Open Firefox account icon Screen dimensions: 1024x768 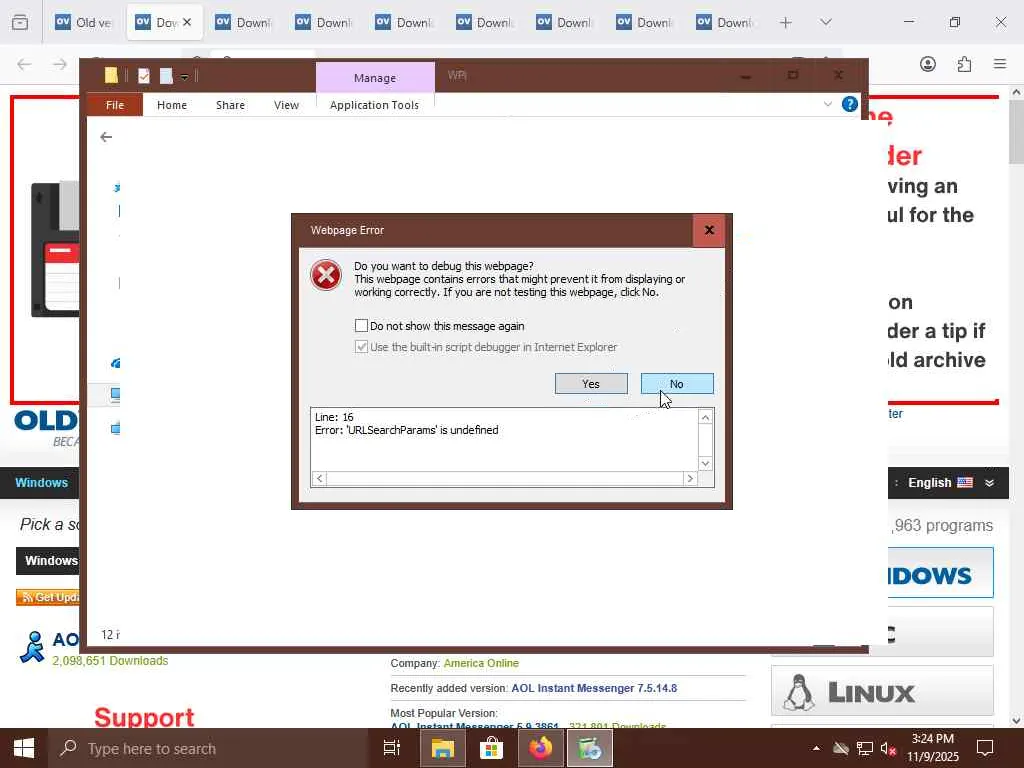click(928, 64)
